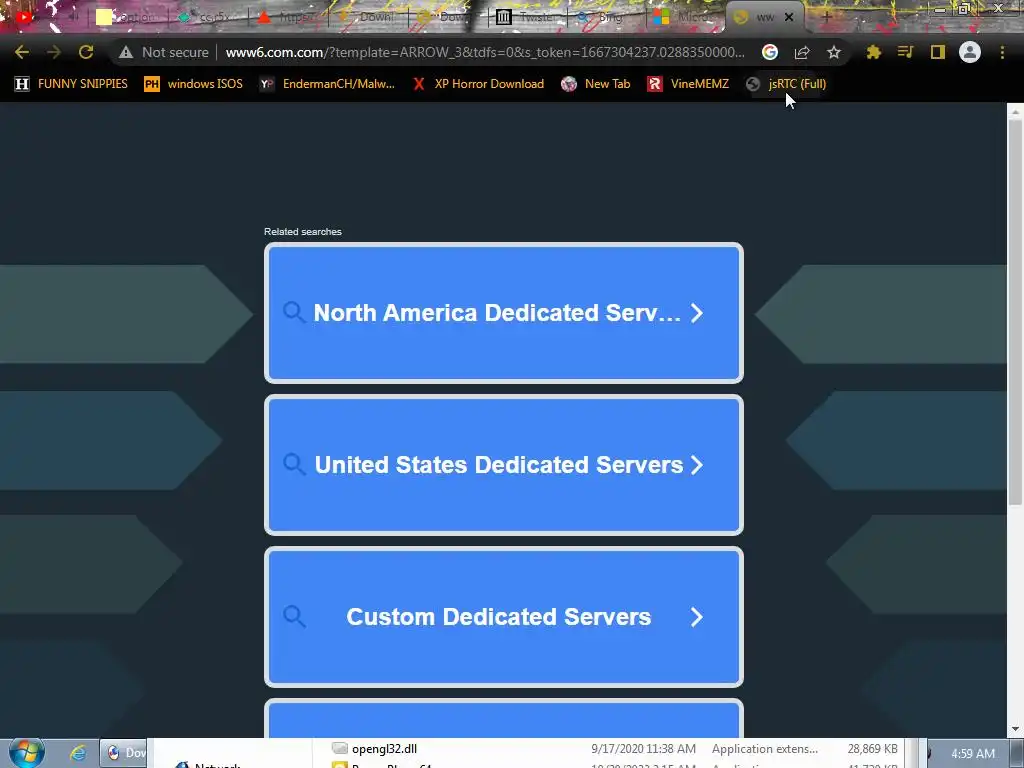
Task: Select opengl32.dll in the Explorer window
Action: 384,749
